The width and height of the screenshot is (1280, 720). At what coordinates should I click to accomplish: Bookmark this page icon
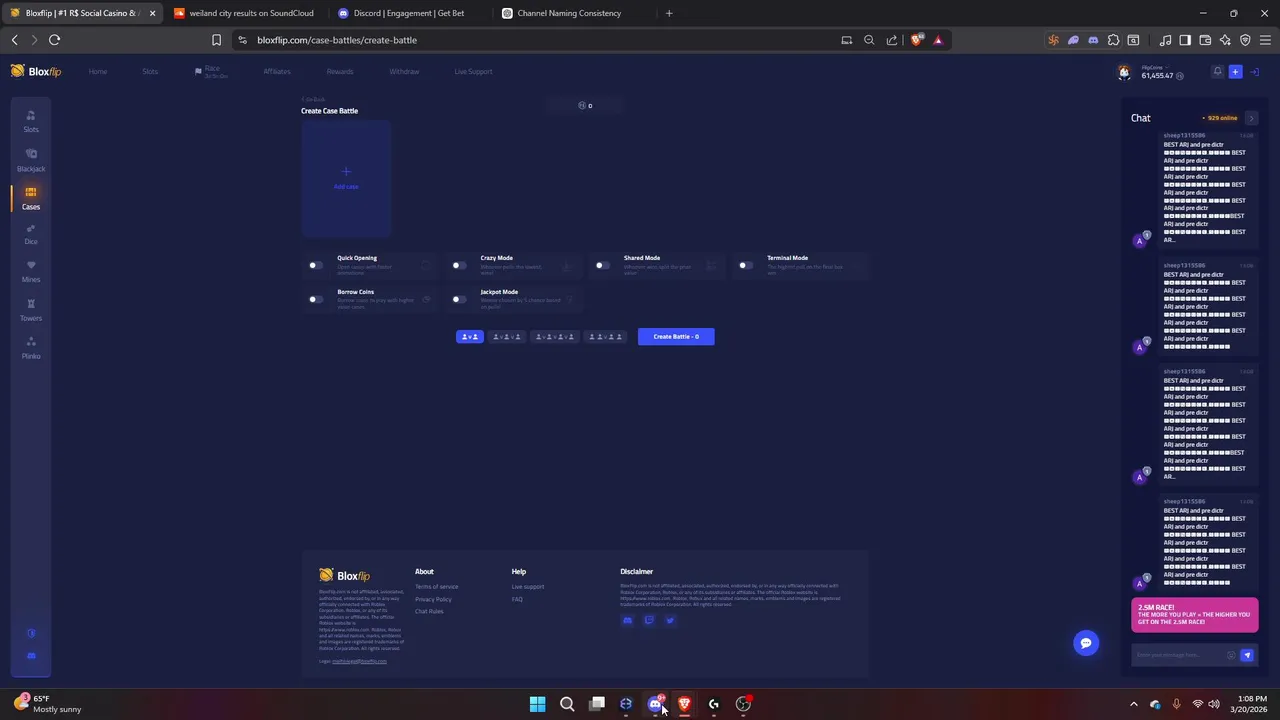pos(216,40)
